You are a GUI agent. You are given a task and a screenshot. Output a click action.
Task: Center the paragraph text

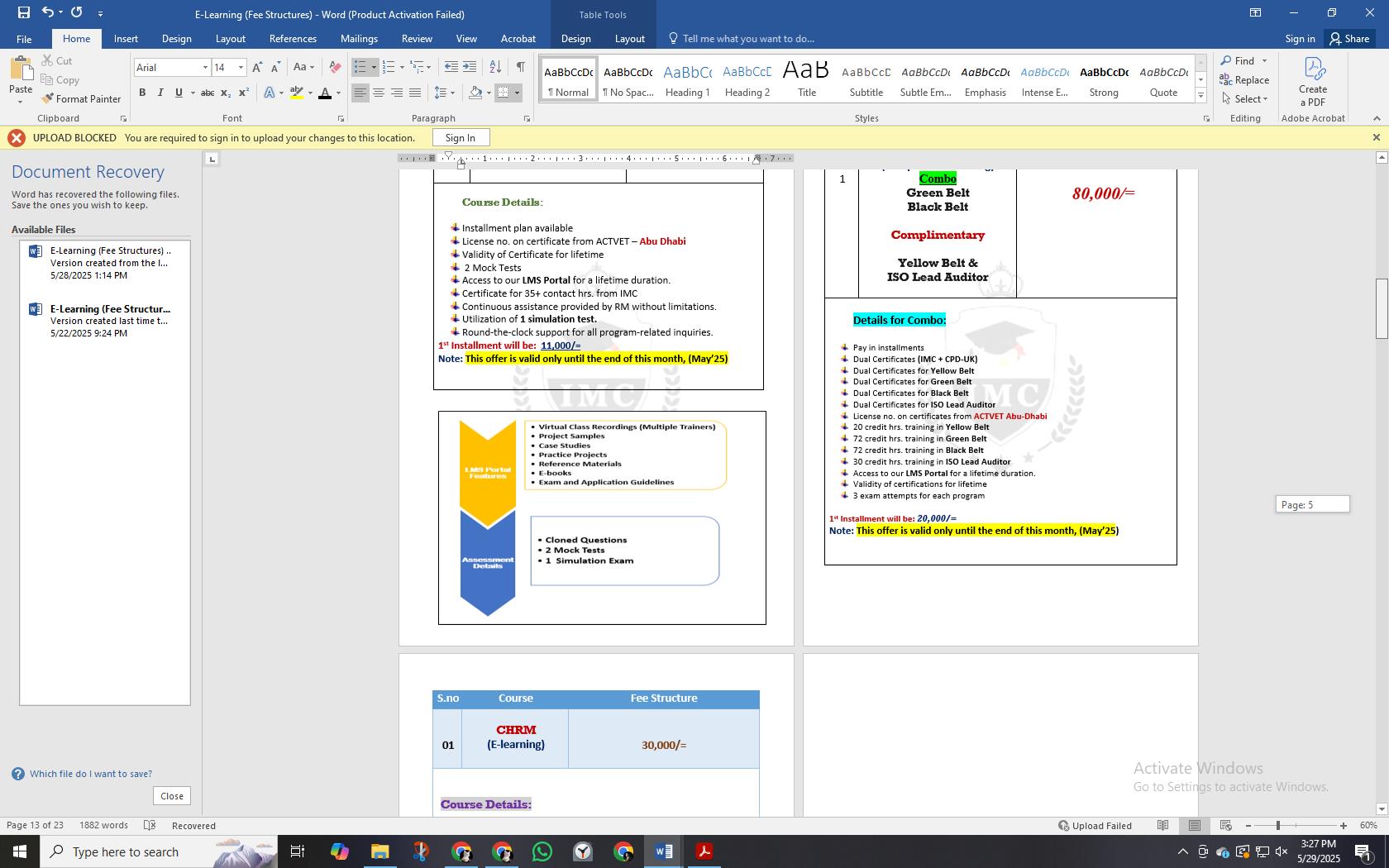(379, 93)
